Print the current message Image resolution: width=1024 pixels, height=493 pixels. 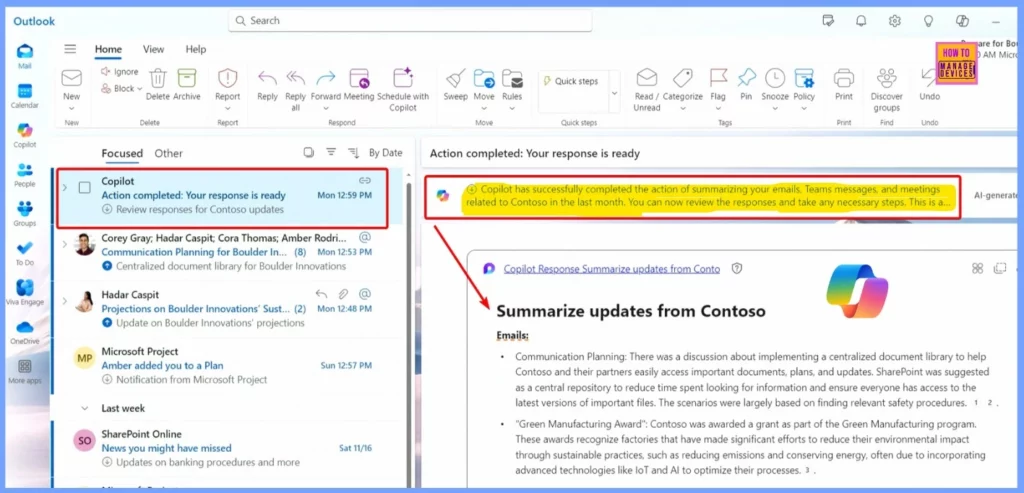click(x=844, y=85)
